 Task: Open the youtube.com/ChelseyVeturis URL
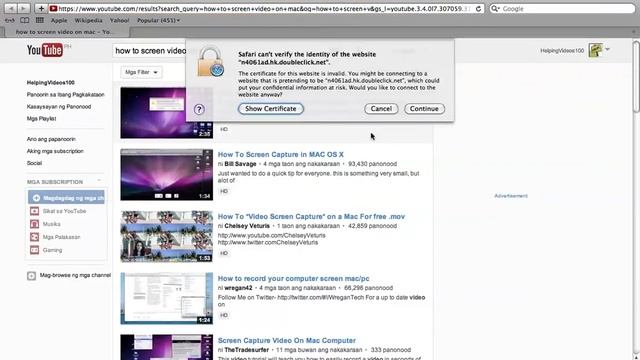click(x=271, y=236)
